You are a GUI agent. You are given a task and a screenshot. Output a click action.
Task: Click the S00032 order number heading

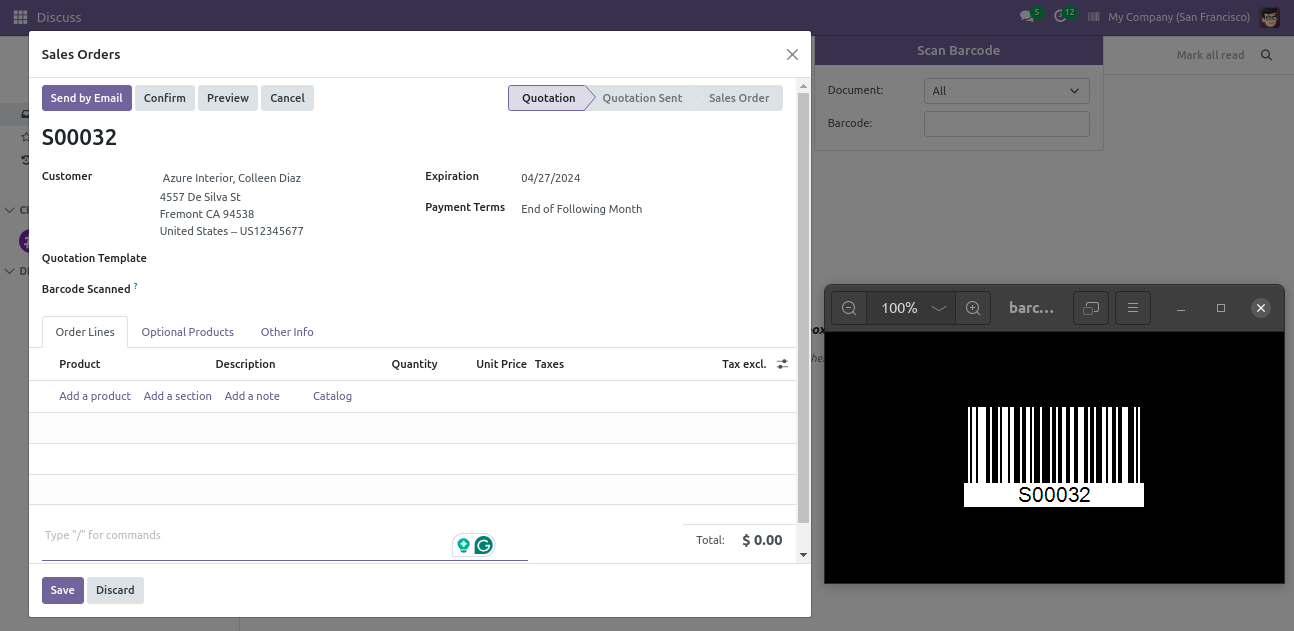[x=80, y=138]
